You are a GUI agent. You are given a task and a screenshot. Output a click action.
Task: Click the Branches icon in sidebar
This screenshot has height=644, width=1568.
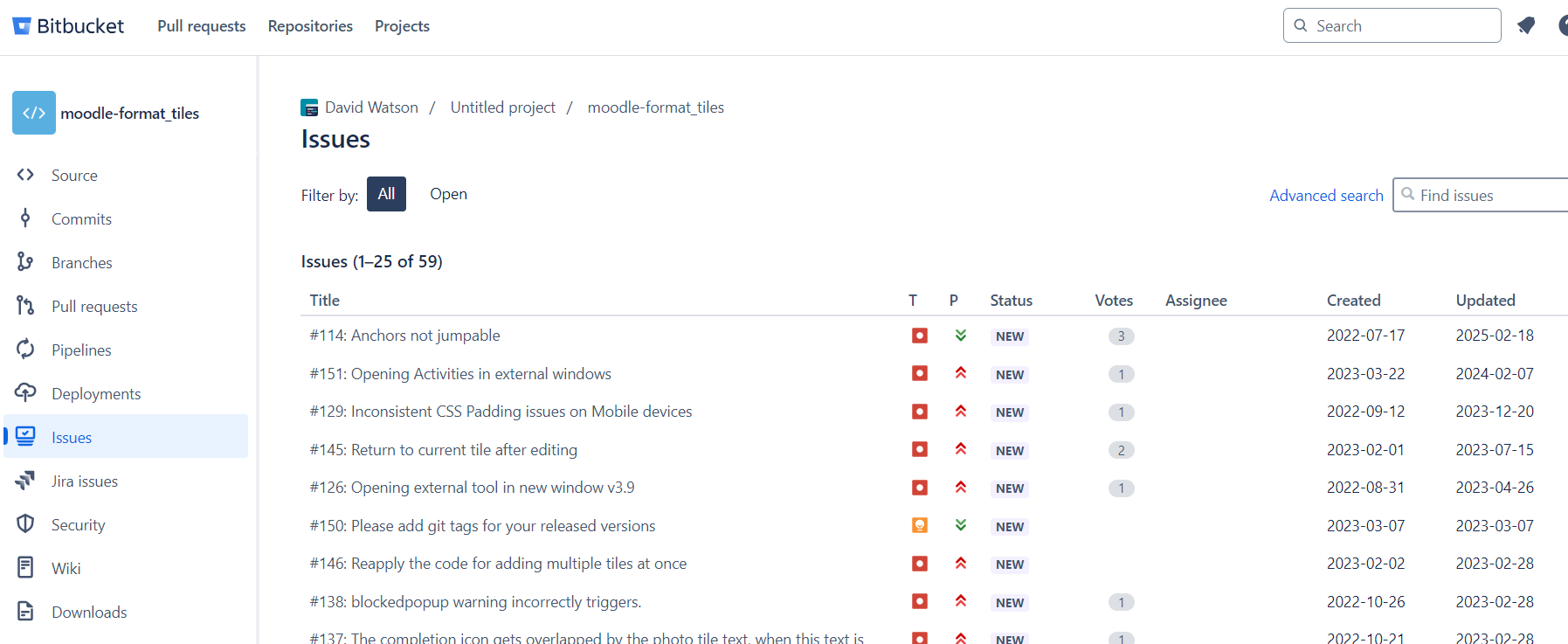25,262
